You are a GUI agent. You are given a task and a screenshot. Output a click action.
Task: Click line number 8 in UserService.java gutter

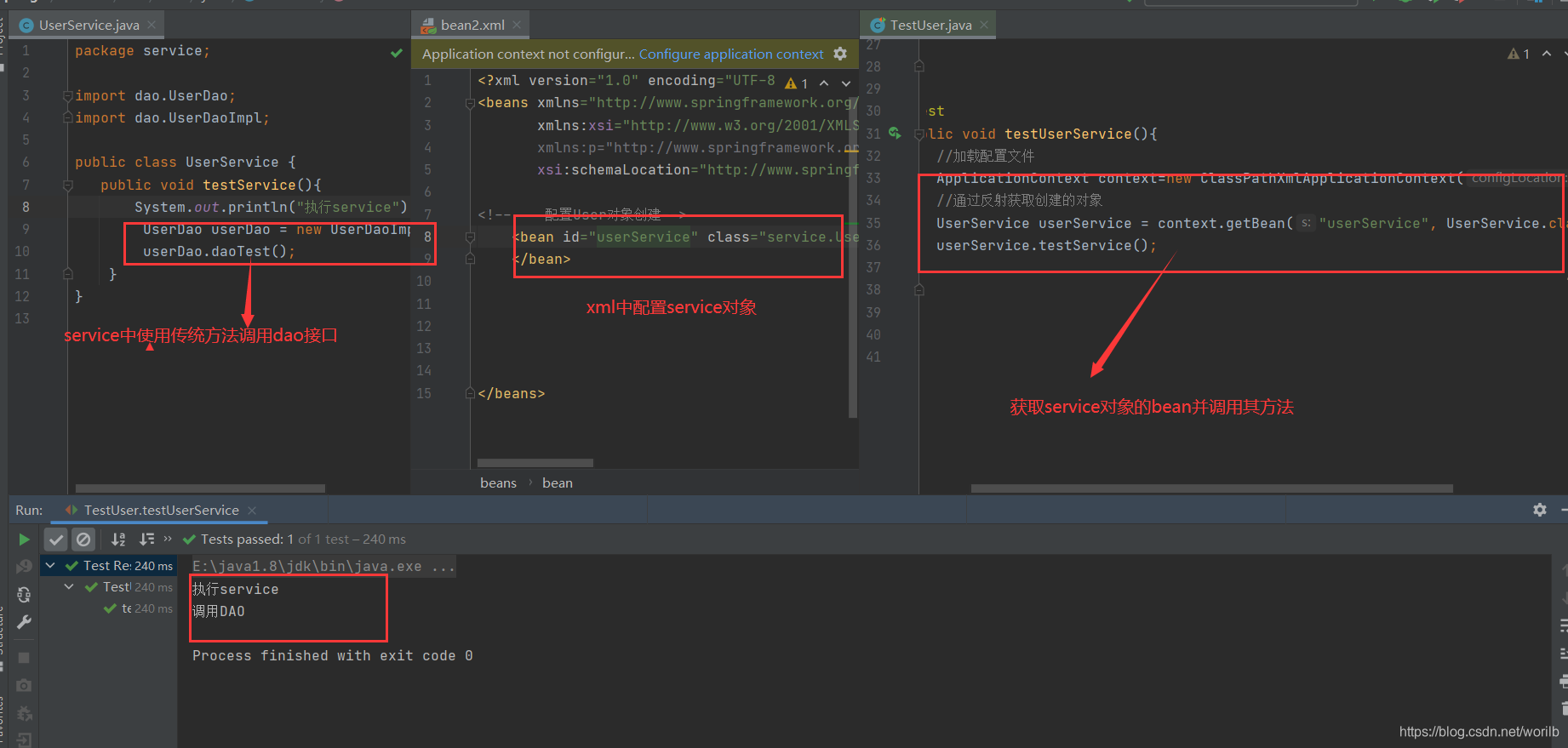(x=26, y=207)
